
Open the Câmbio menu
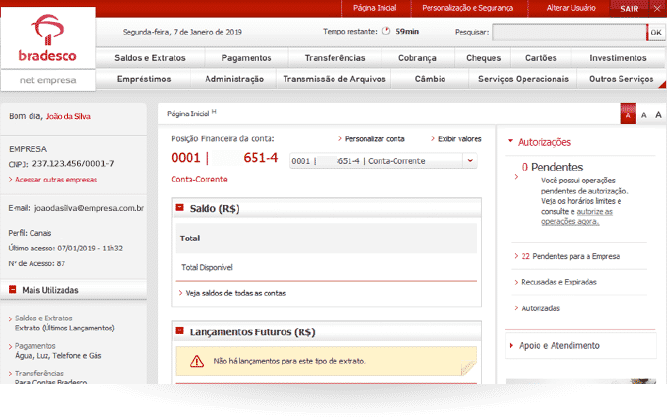click(x=430, y=79)
